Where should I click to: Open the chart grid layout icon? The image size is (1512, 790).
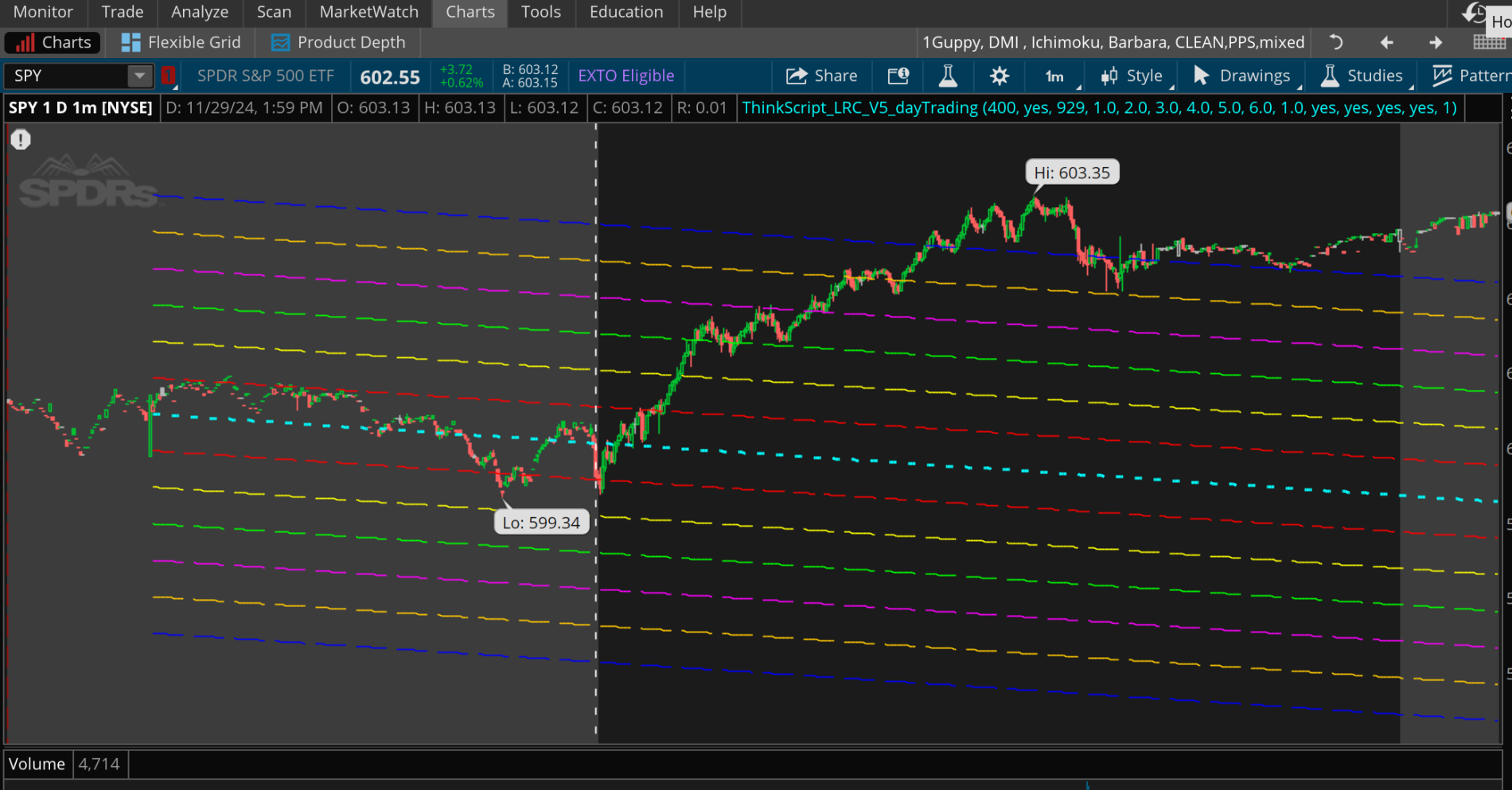pos(1488,42)
